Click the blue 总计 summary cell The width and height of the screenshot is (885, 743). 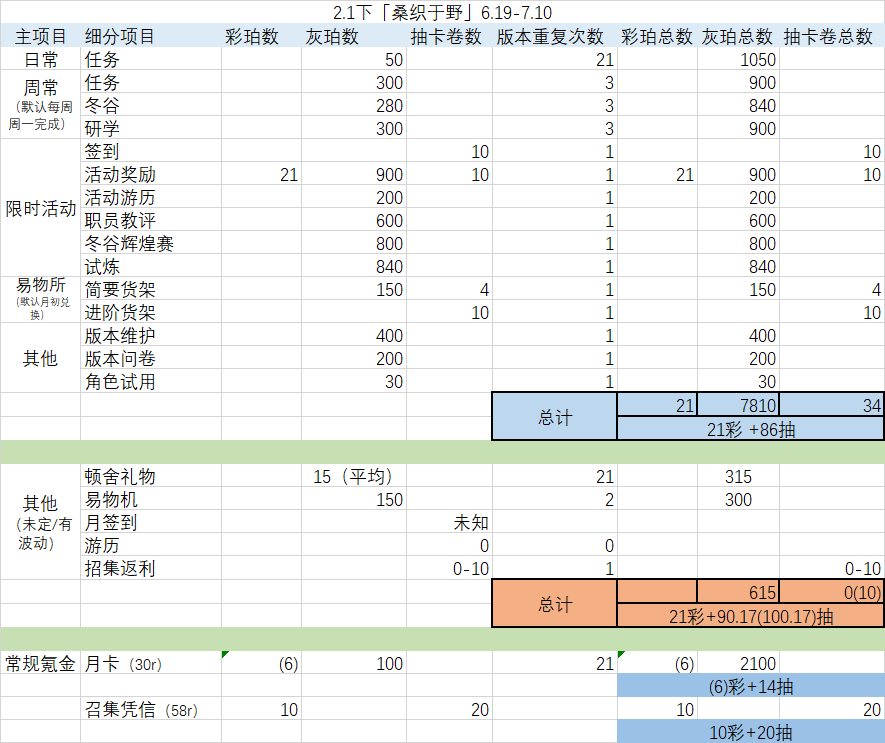(x=554, y=417)
